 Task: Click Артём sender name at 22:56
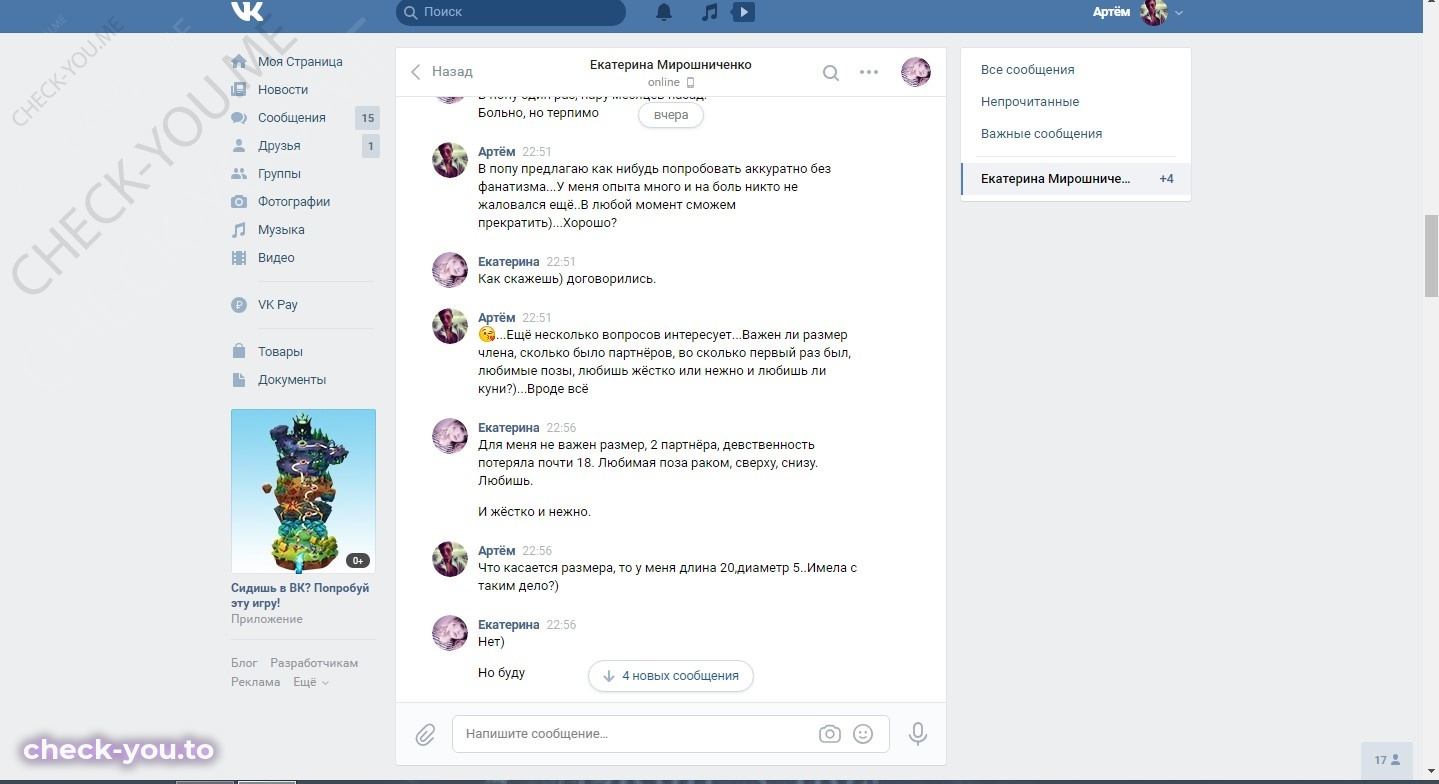pyautogui.click(x=497, y=551)
